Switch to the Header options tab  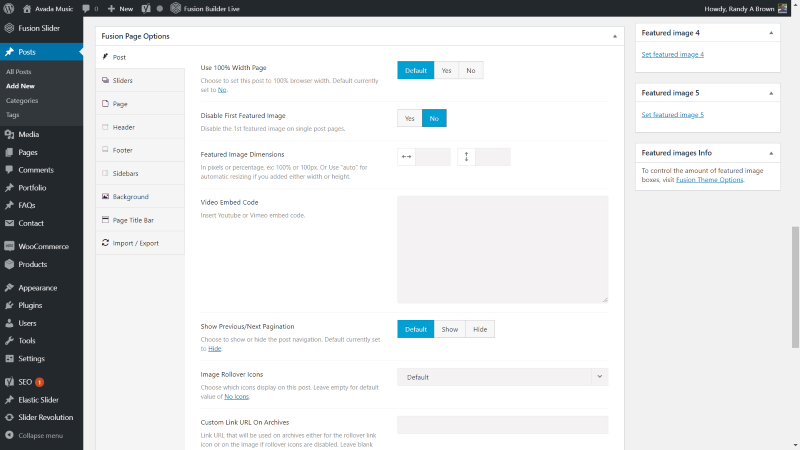140,127
